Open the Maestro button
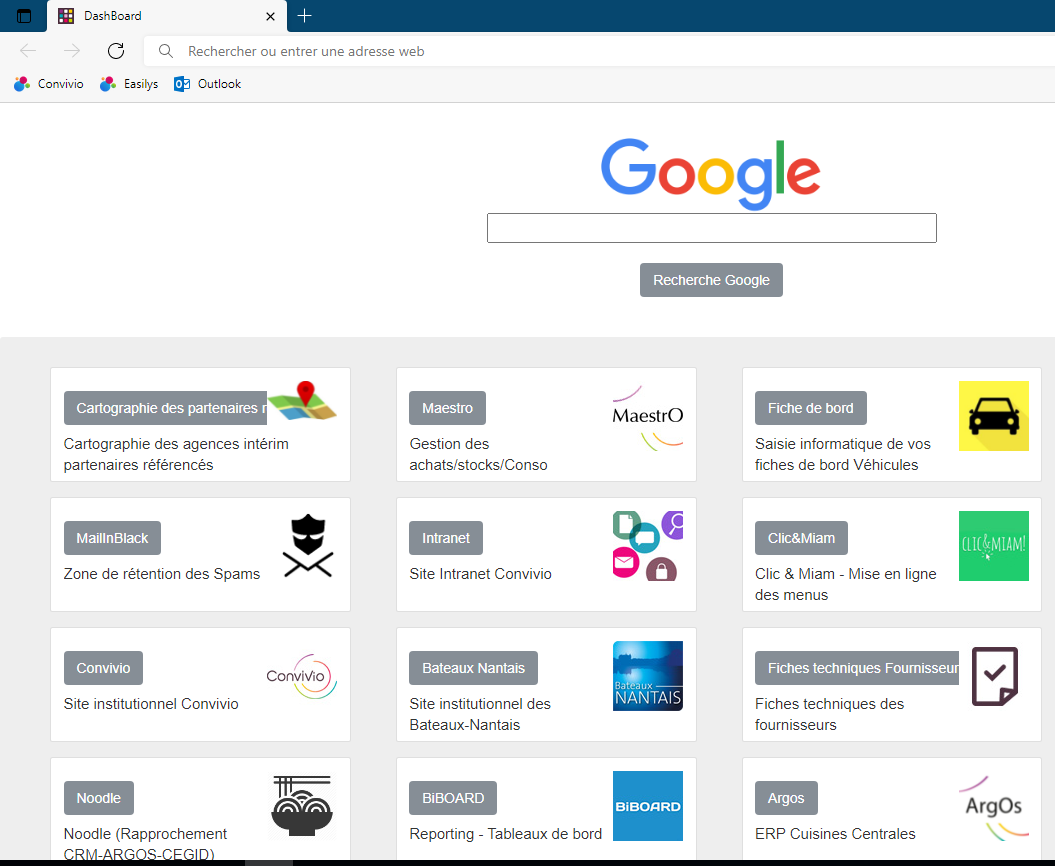The height and width of the screenshot is (866, 1055). point(447,408)
